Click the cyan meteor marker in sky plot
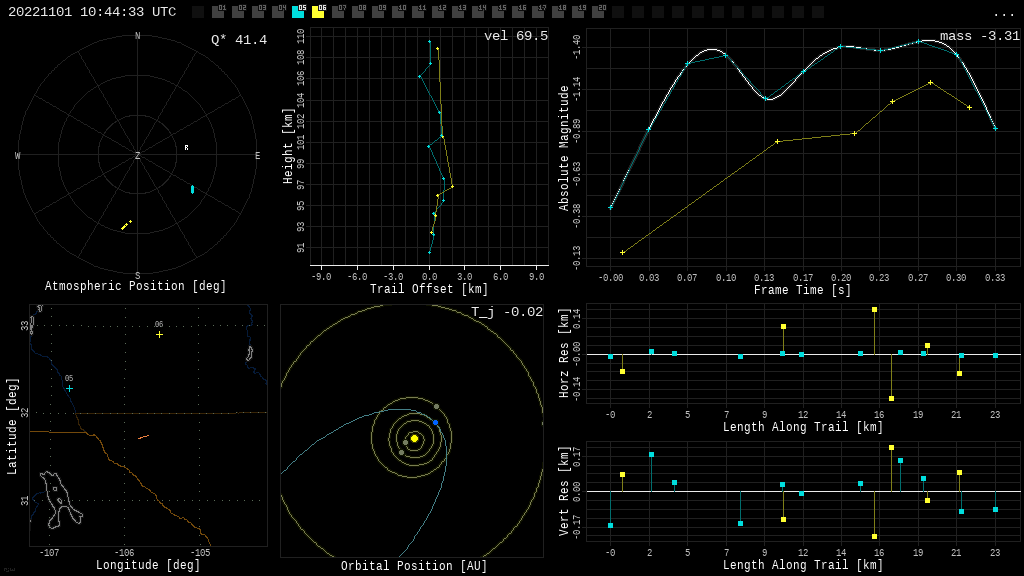Image resolution: width=1024 pixels, height=576 pixels. [192, 189]
